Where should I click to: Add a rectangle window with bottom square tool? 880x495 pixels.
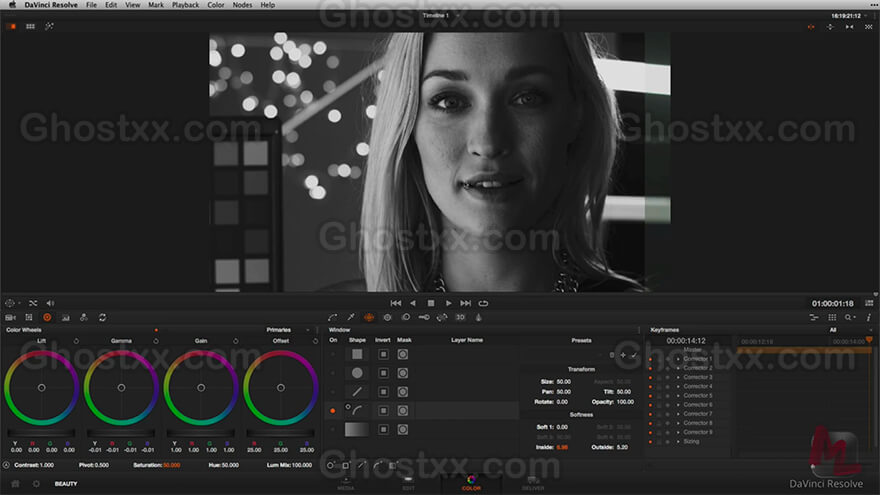[346, 465]
